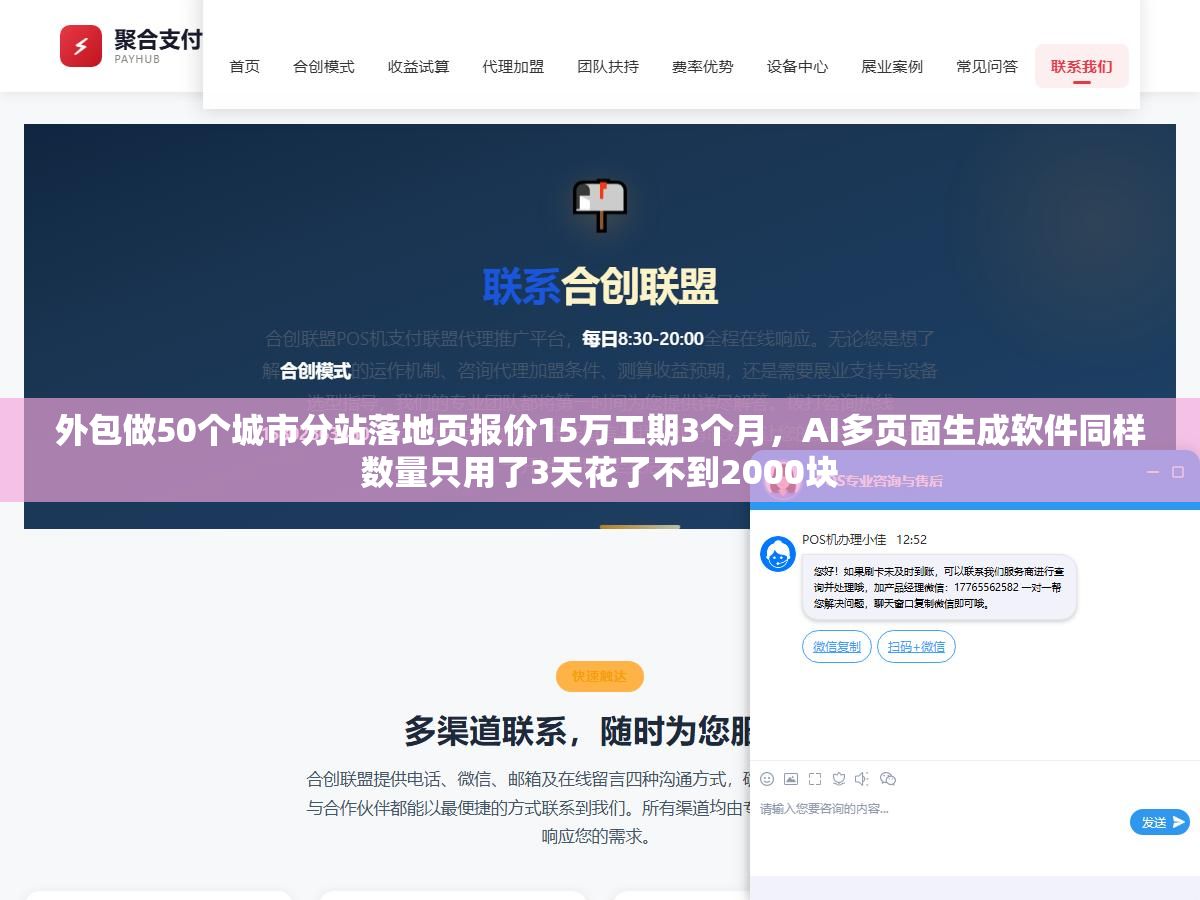Image resolution: width=1200 pixels, height=900 pixels.
Task: Click the 扫码+微信 button in chat
Action: [x=916, y=647]
